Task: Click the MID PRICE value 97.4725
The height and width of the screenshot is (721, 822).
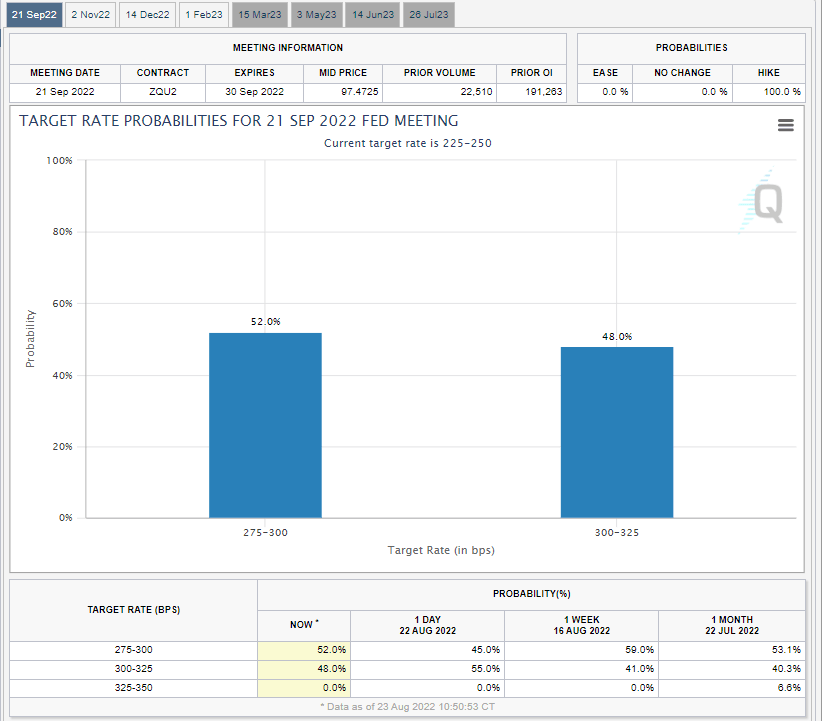Action: tap(343, 92)
